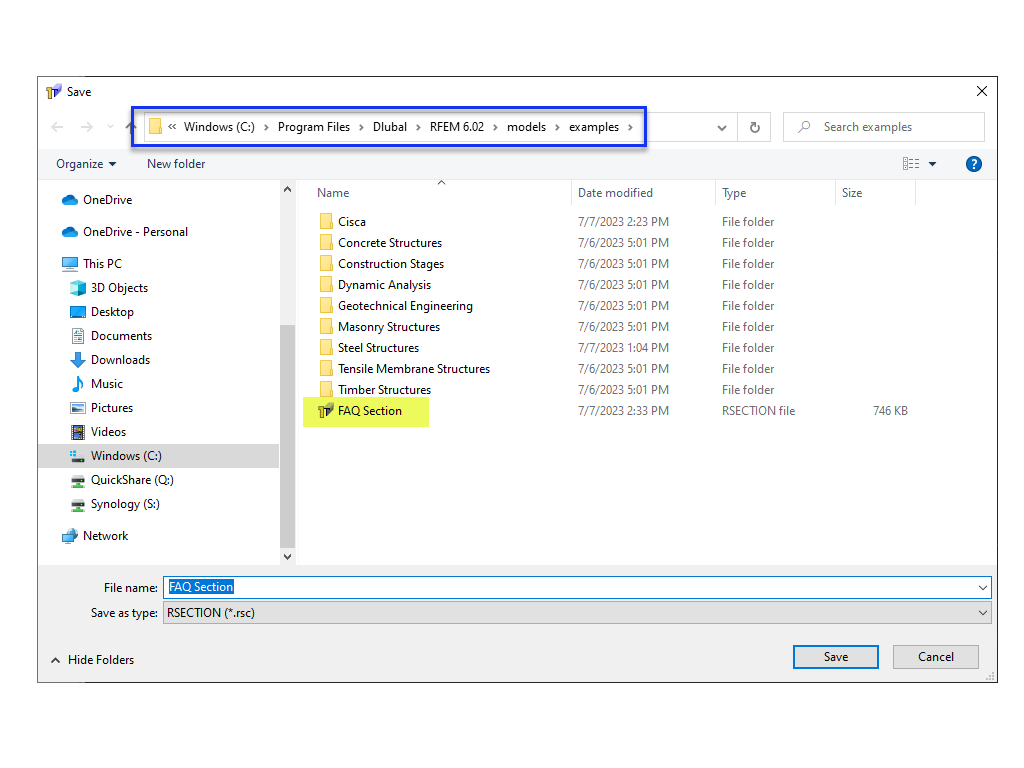The image size is (1024, 768).
Task: Click the forward navigation arrow
Action: coord(84,127)
